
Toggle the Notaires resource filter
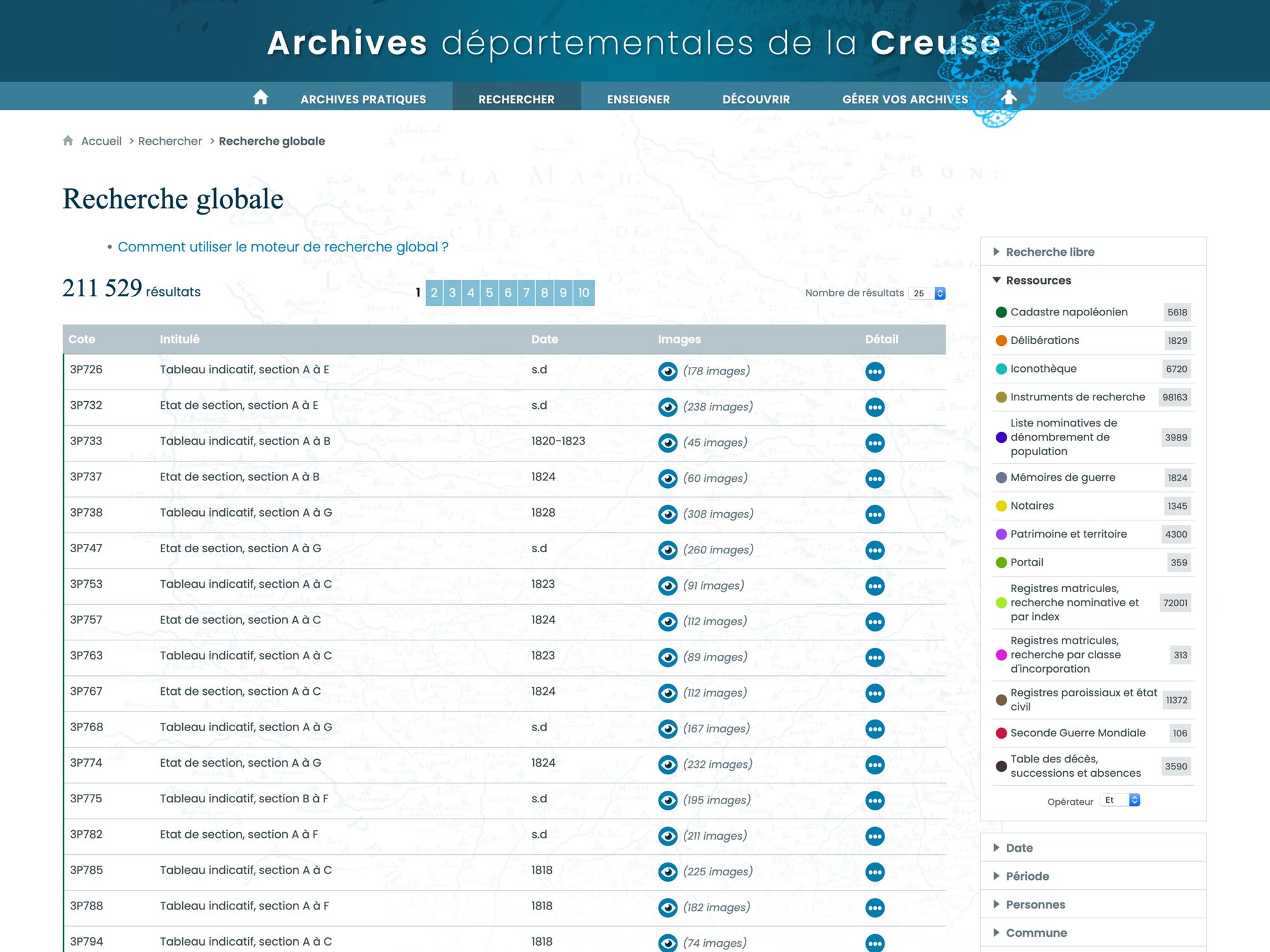click(1032, 506)
